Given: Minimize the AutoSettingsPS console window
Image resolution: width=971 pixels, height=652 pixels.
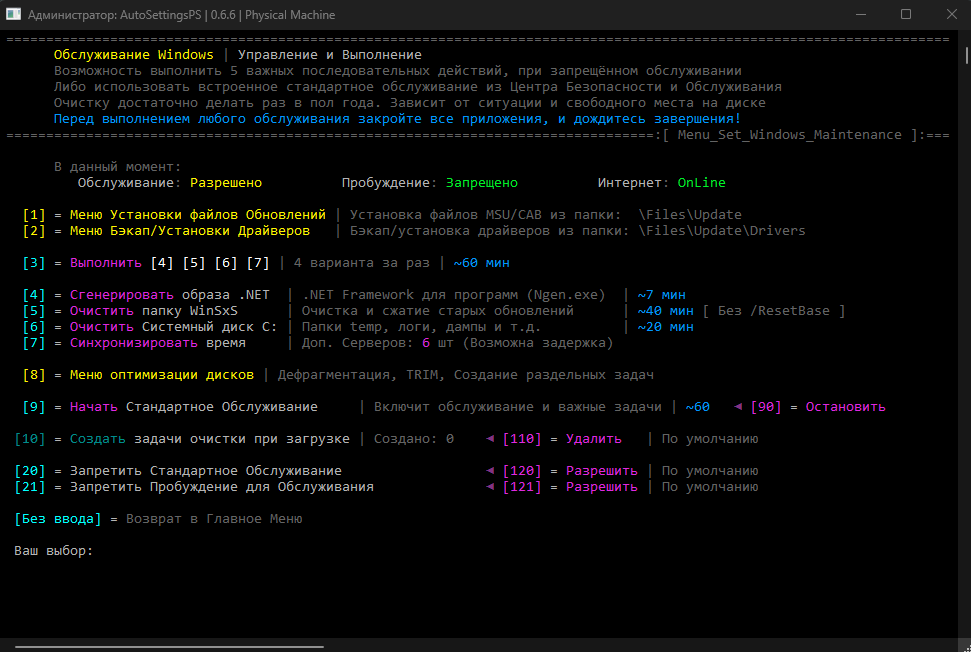Looking at the screenshot, I should (860, 15).
